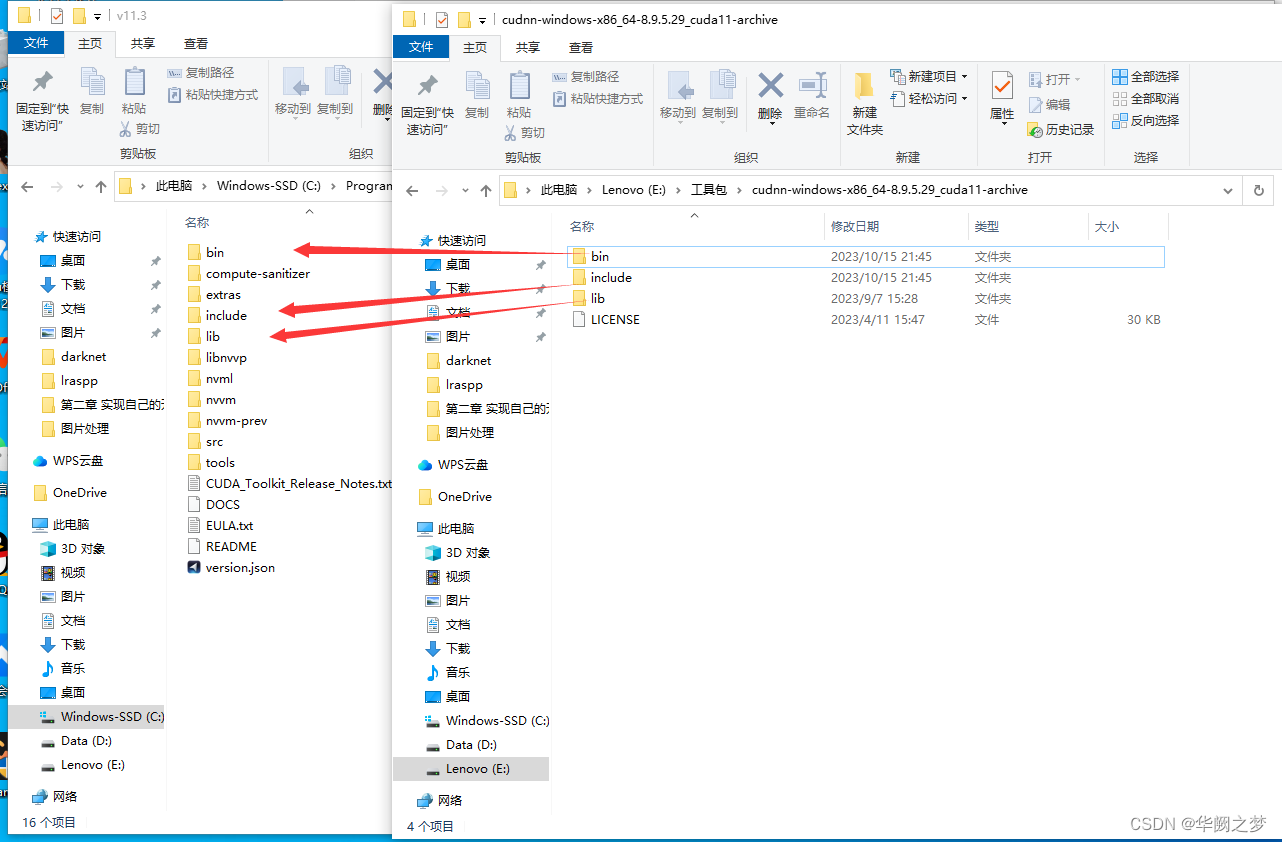
Task: Click Copy icon in cudnn window ribbon
Action: (x=477, y=95)
